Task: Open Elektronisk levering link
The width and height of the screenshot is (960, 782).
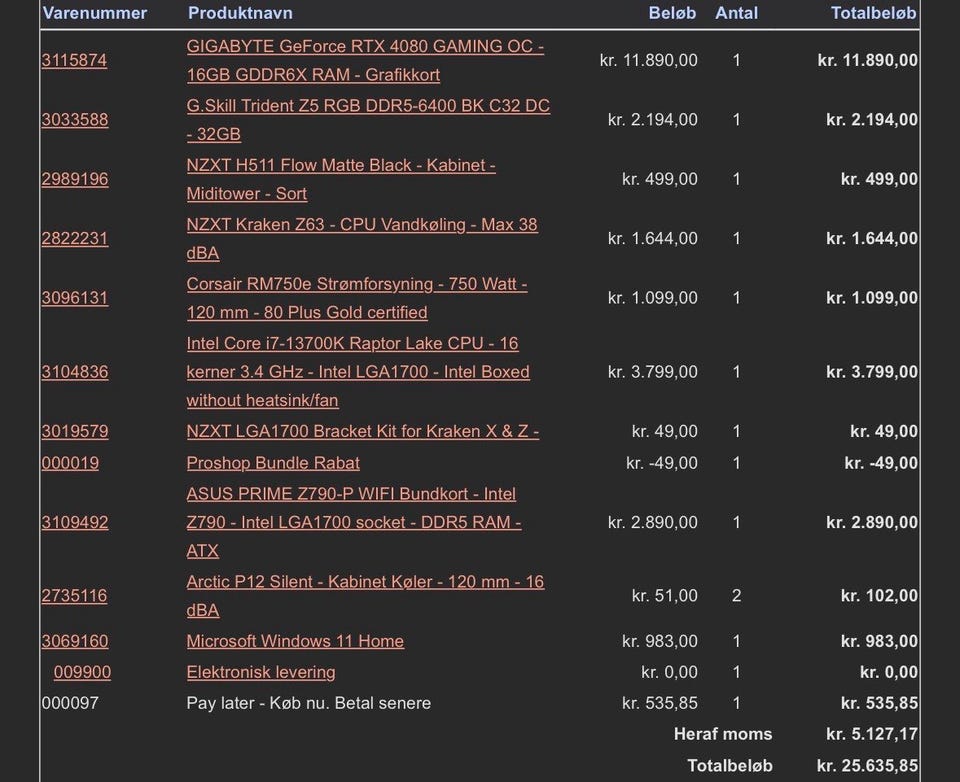Action: click(261, 672)
